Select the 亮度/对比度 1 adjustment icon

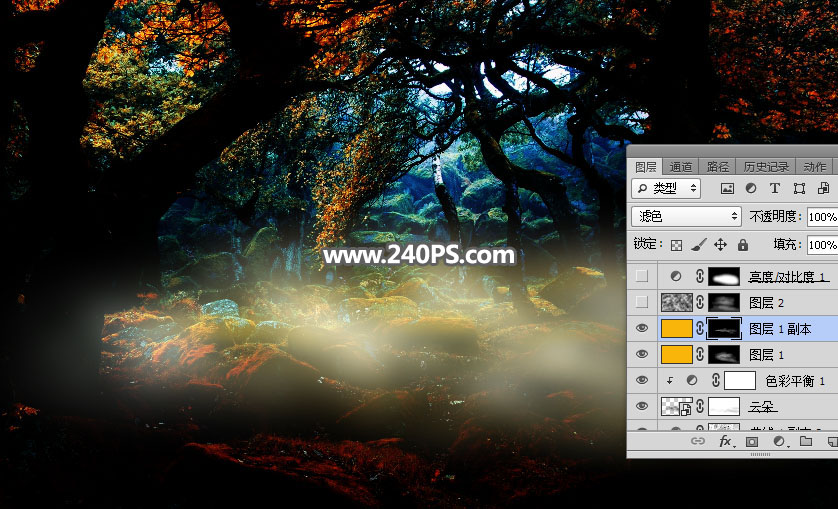(x=676, y=276)
